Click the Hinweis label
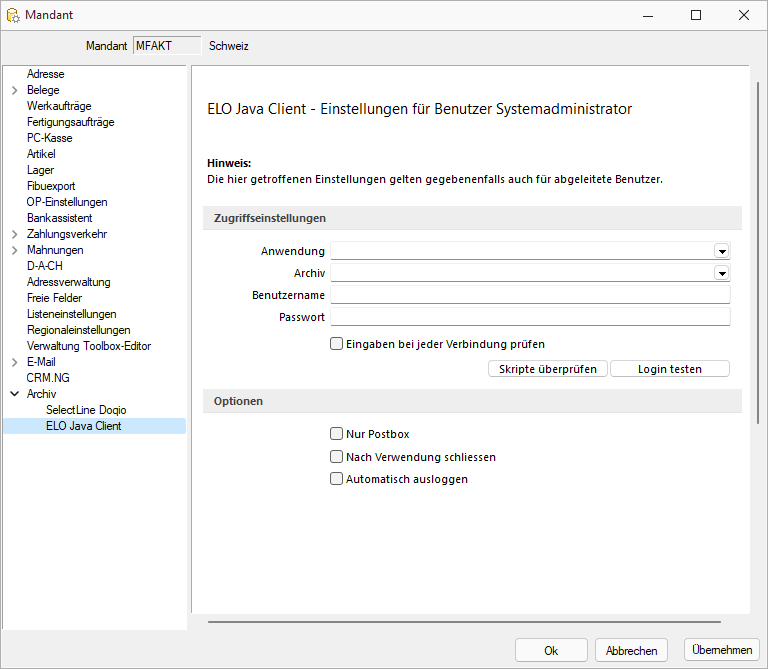768x669 pixels. point(229,163)
